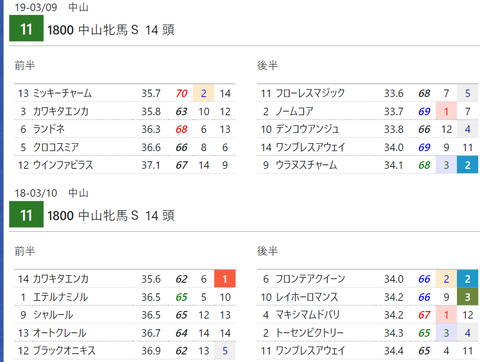
Task: Select マキシマムドパリ row
Action: coord(368,315)
